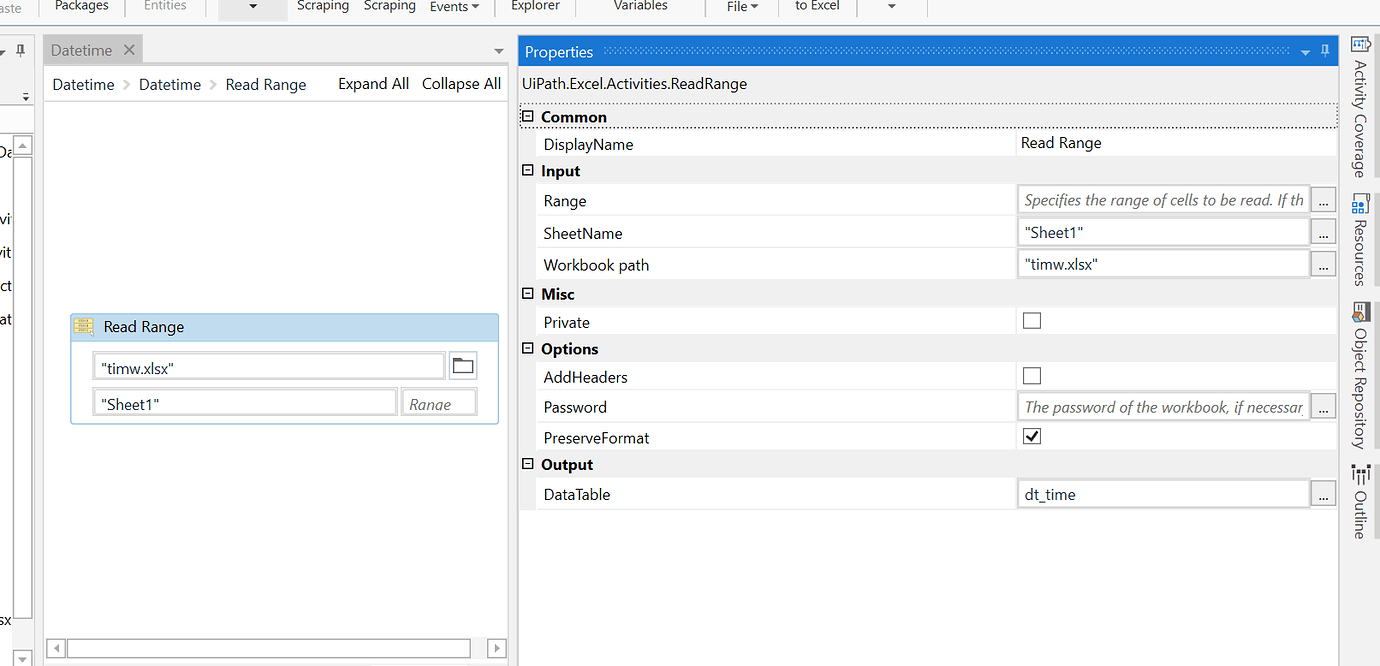The image size is (1380, 666).
Task: Go to first Datetime breadcrumb
Action: 83,85
